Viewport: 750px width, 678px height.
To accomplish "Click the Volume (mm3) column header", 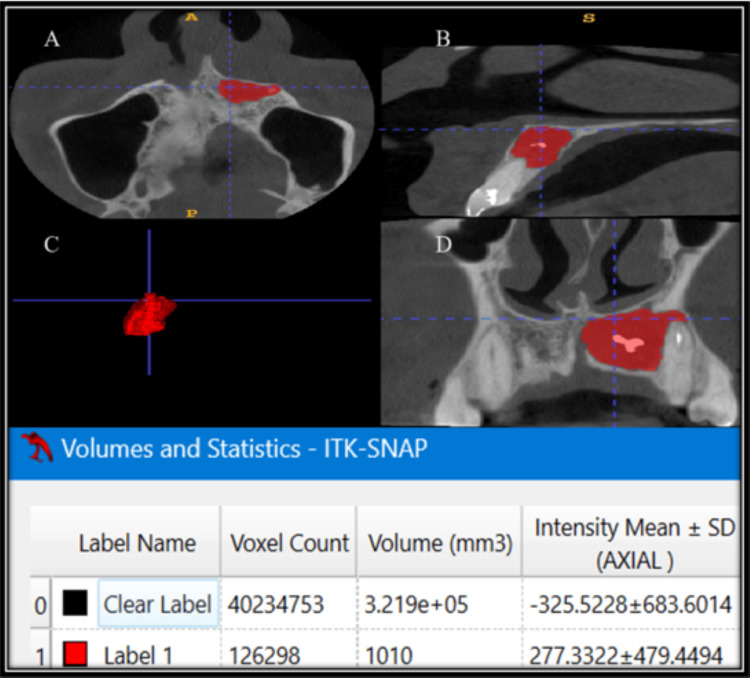I will [x=440, y=542].
